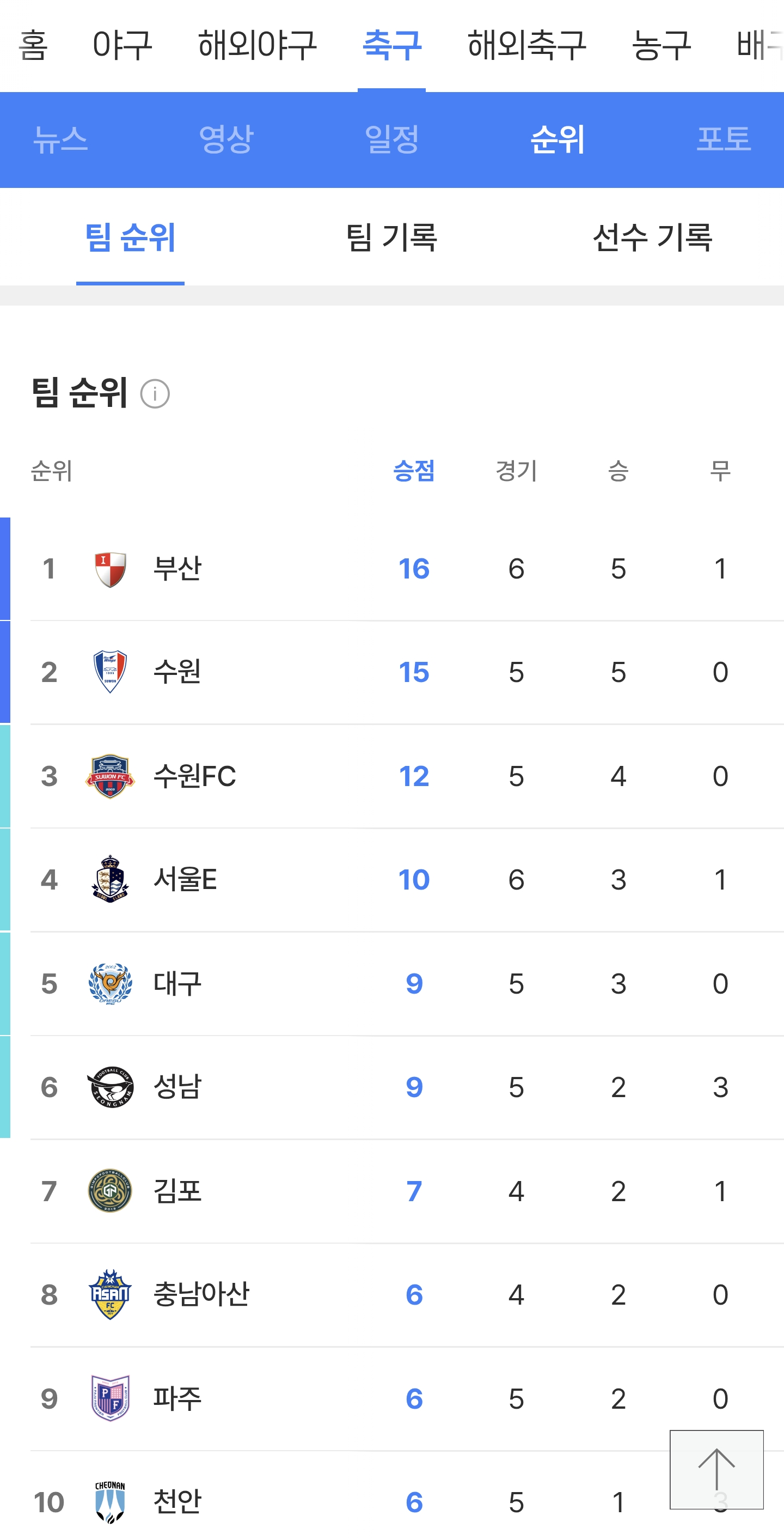Tap the info icon beside 팀 순위
This screenshot has width=784, height=1540.
155,394
